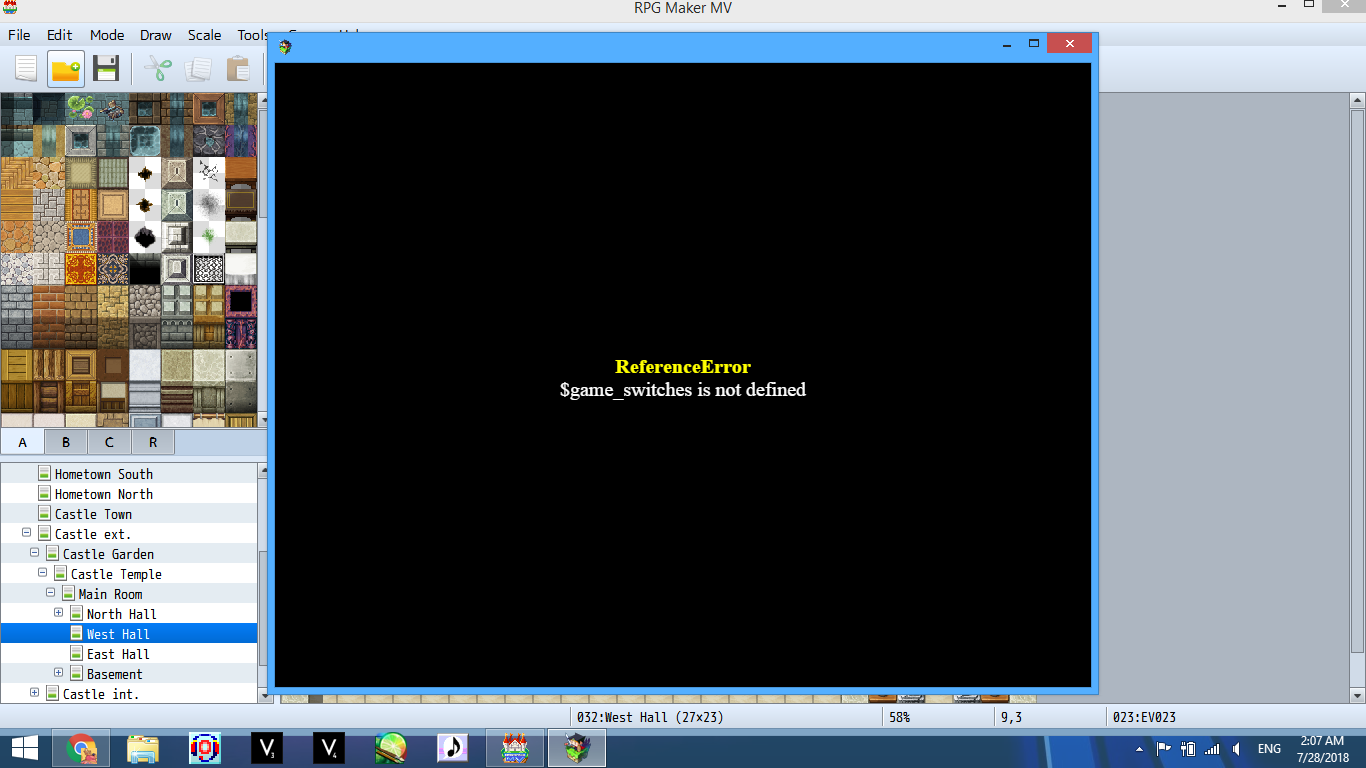Click the V3 taskbar icon

coord(267,748)
